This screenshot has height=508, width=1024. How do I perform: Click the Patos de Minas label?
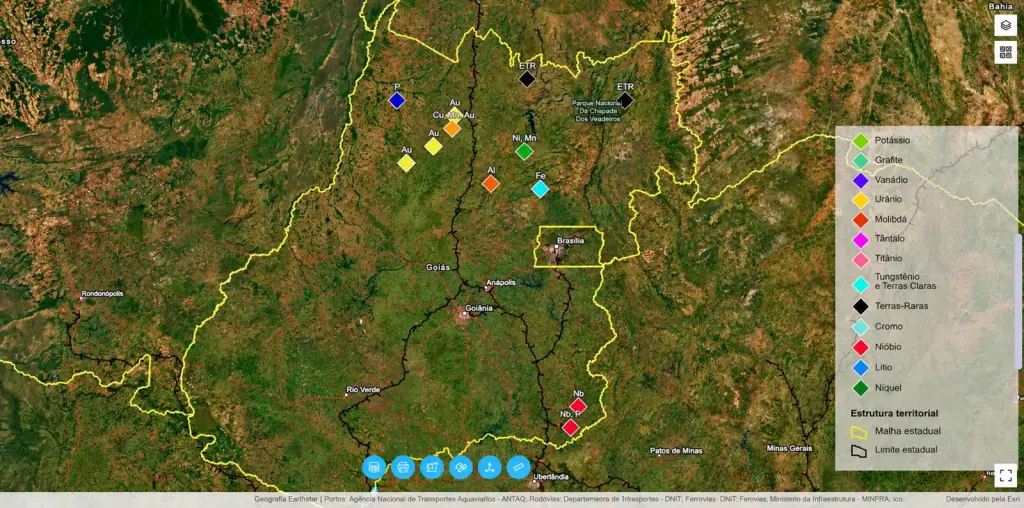click(x=675, y=451)
